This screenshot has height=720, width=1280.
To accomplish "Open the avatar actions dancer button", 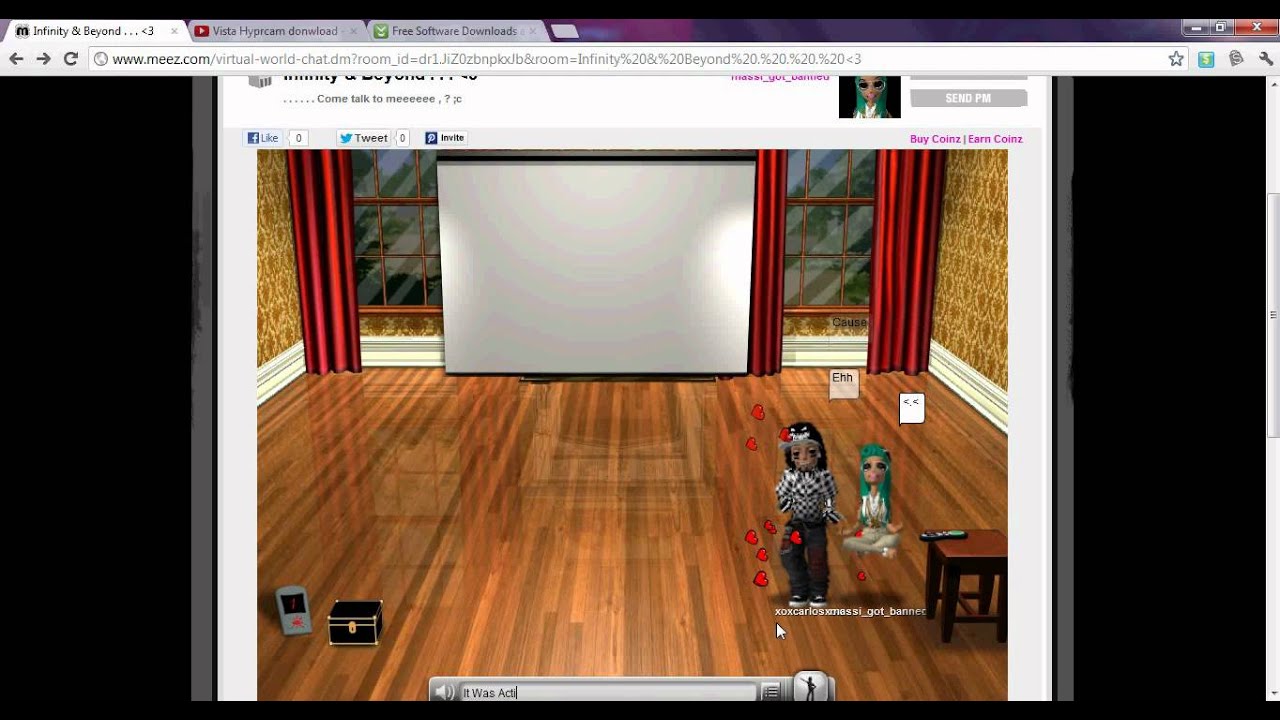I will (811, 687).
